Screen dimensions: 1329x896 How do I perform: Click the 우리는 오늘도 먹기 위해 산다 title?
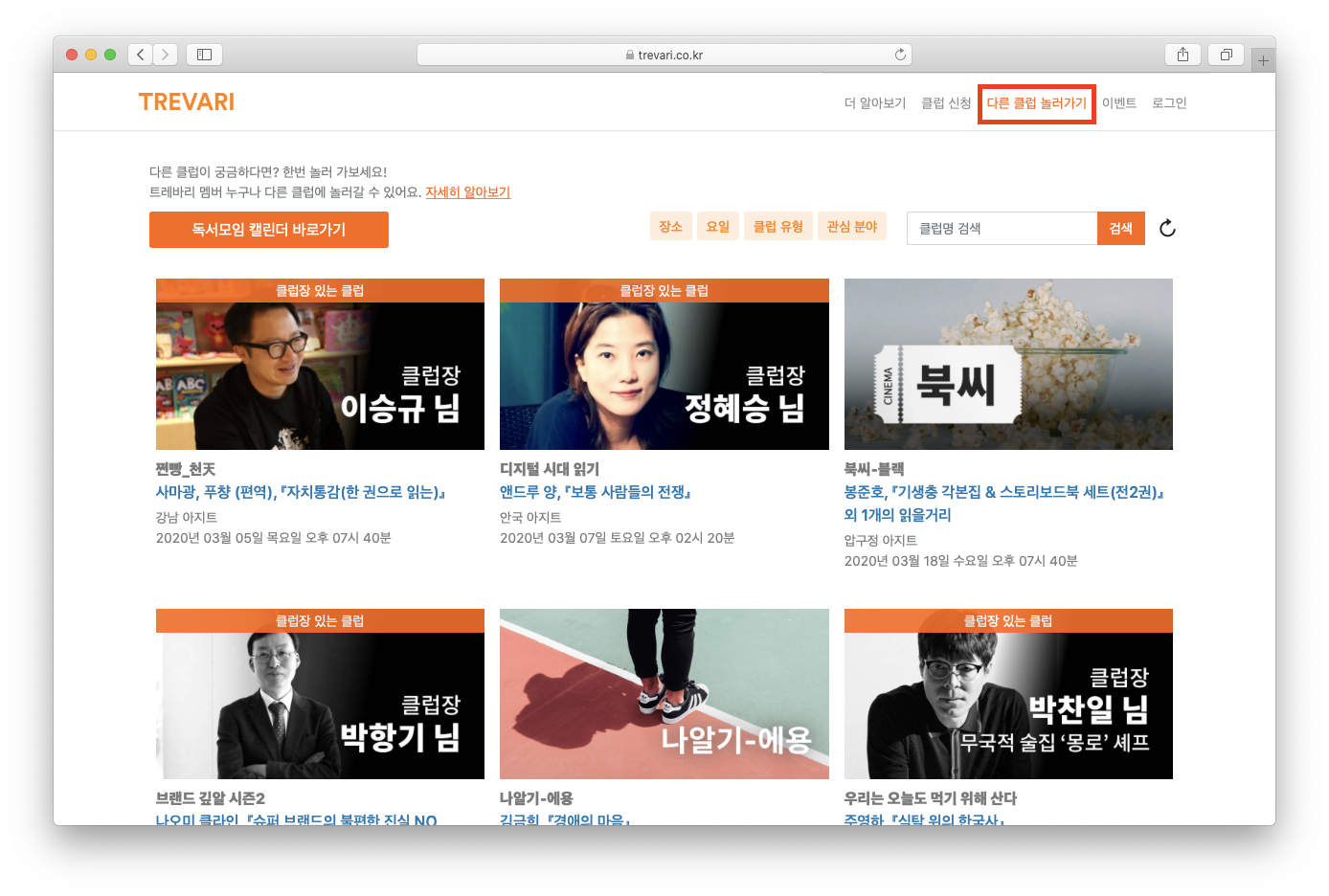pos(931,798)
